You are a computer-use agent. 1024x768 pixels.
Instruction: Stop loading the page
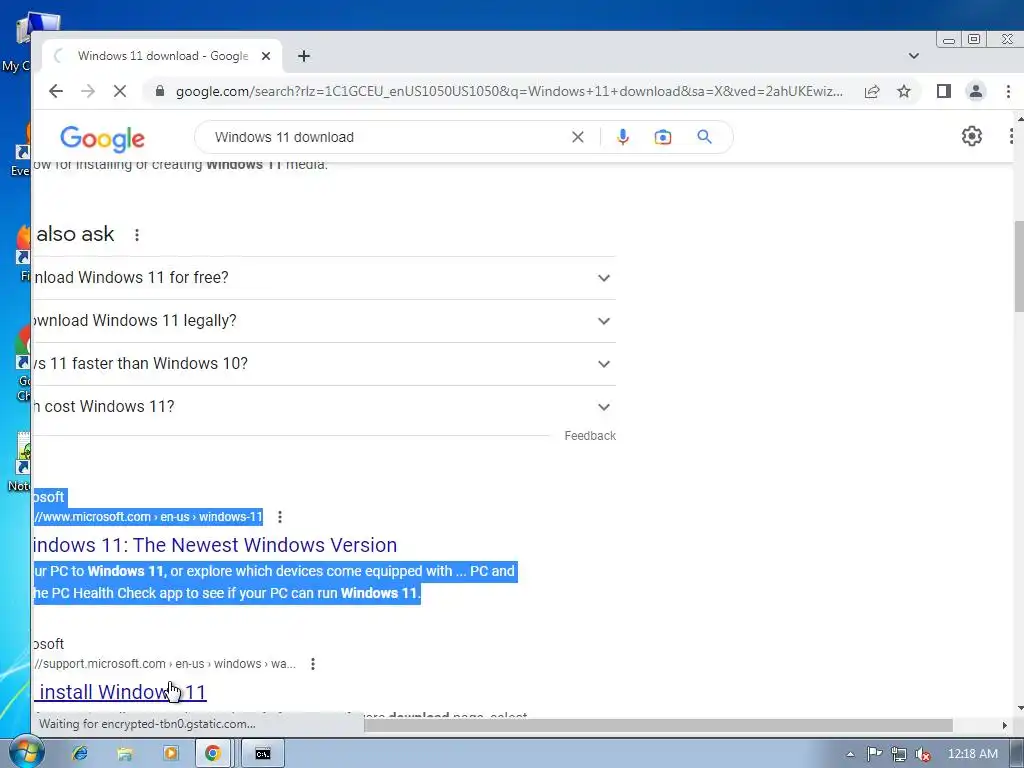[x=120, y=91]
